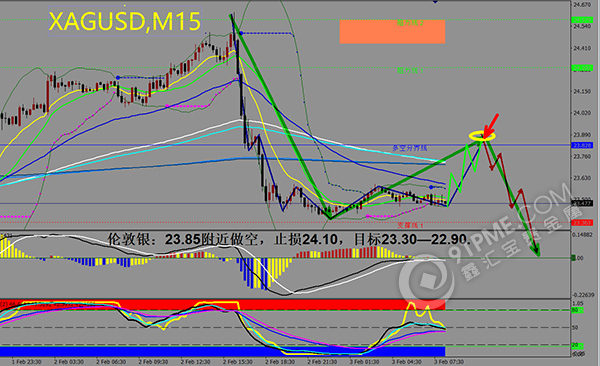
Task: Click the 91PME watermark logo circle
Action: tap(427, 282)
